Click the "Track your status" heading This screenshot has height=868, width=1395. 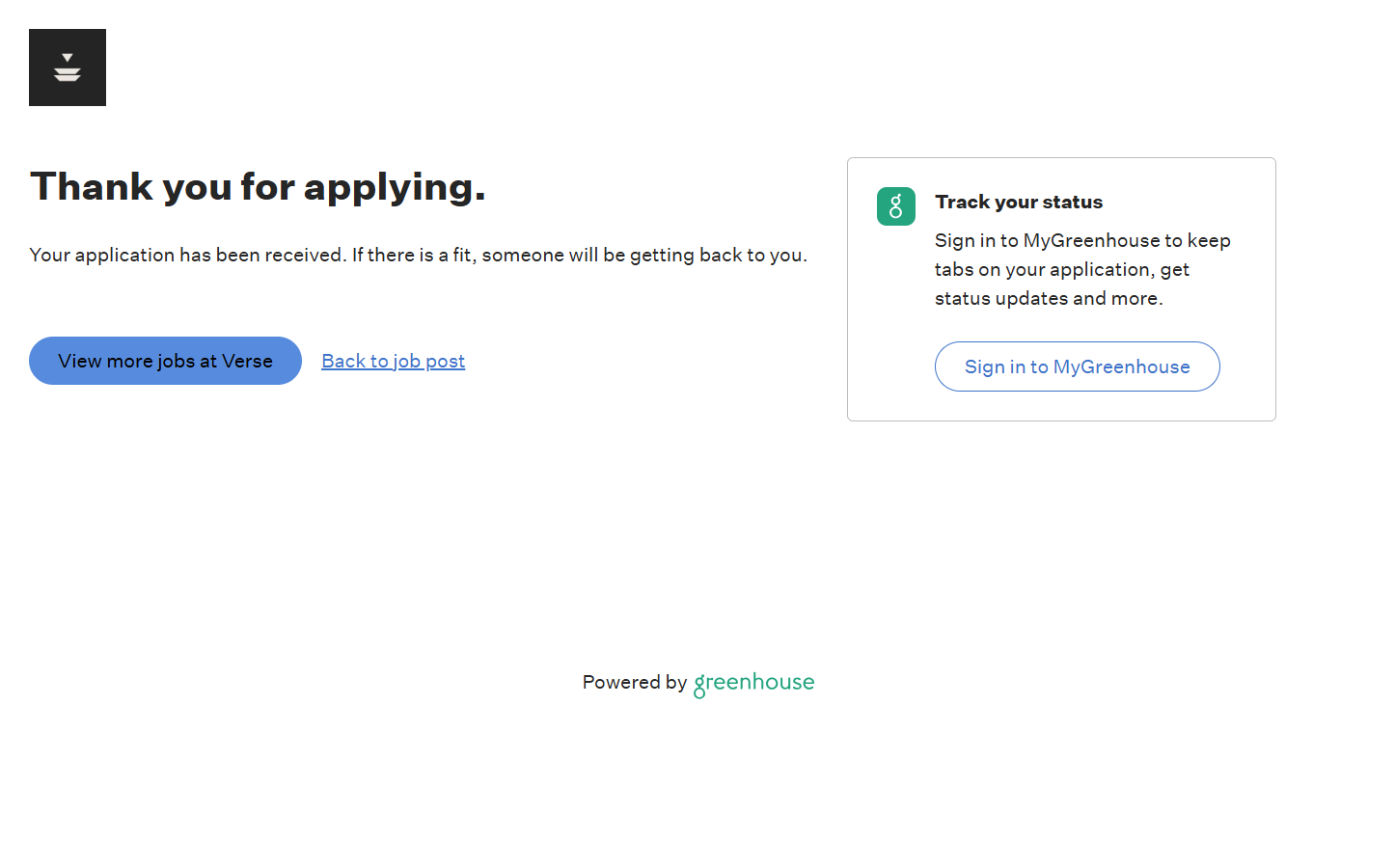(1019, 202)
